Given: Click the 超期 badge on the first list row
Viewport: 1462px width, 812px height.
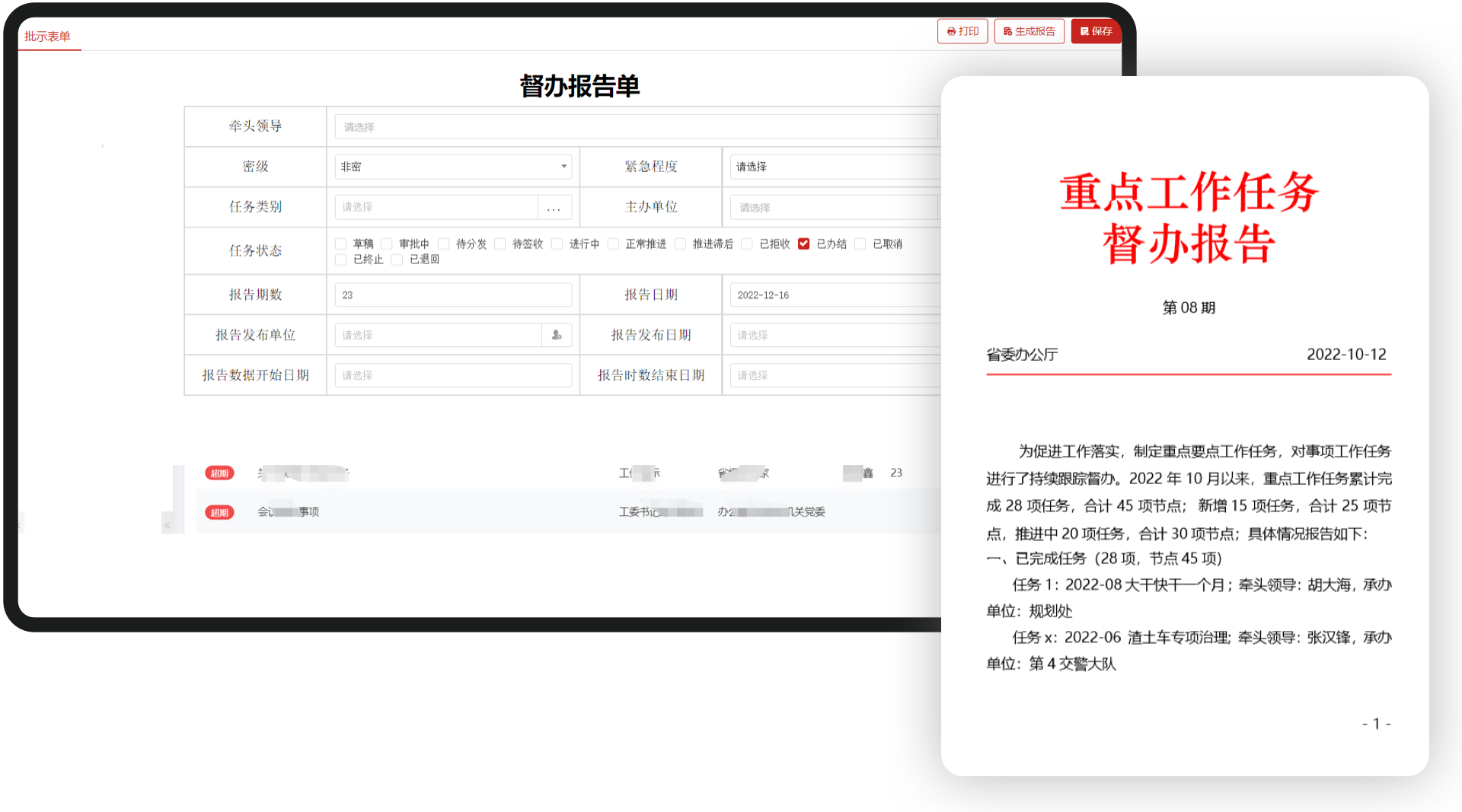Looking at the screenshot, I should pos(219,473).
